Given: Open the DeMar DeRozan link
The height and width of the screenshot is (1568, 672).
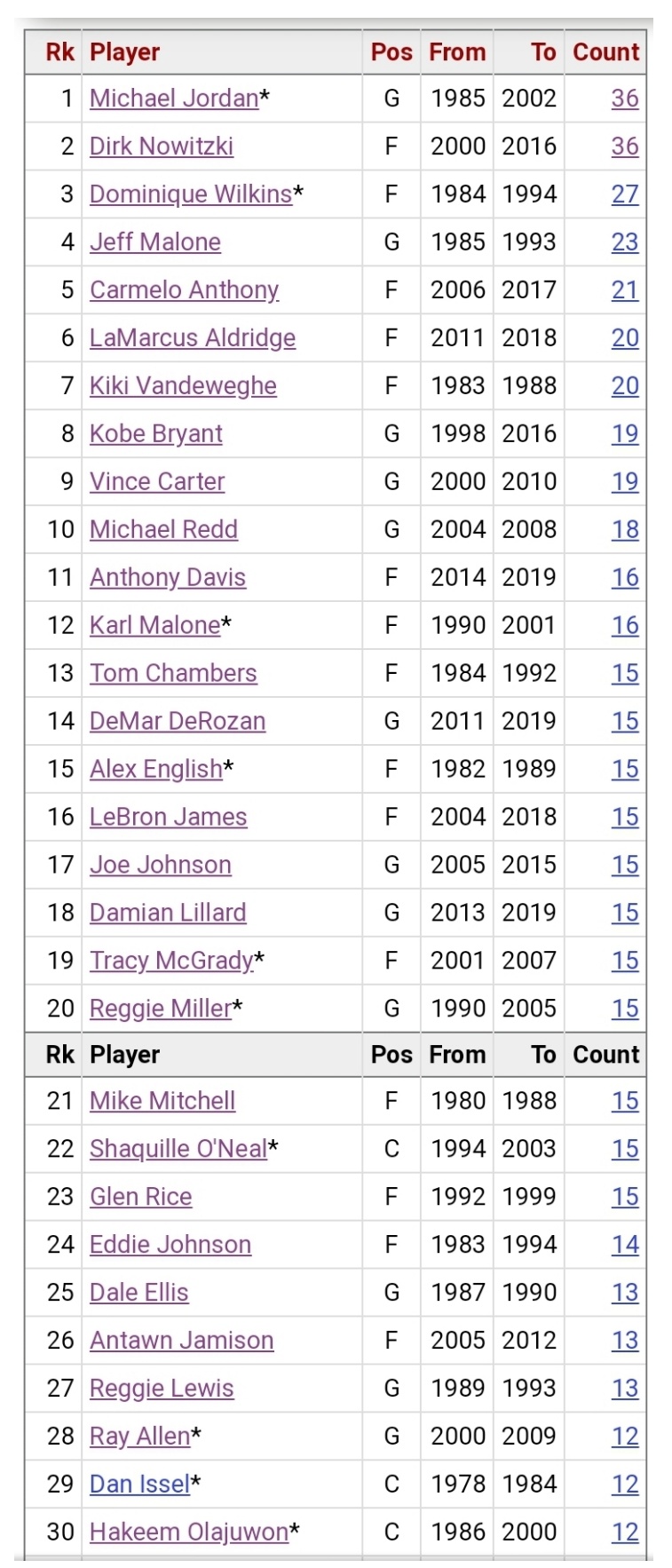Looking at the screenshot, I should tap(177, 722).
